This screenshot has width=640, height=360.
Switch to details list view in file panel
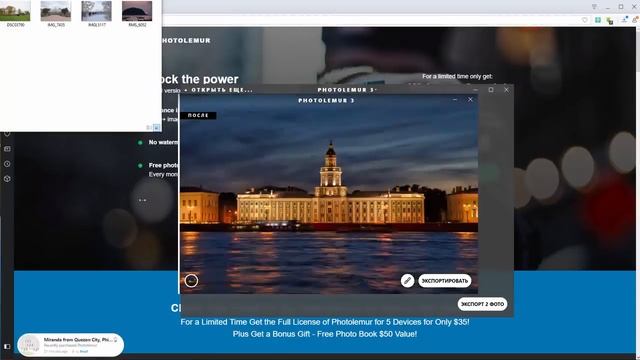coord(149,128)
